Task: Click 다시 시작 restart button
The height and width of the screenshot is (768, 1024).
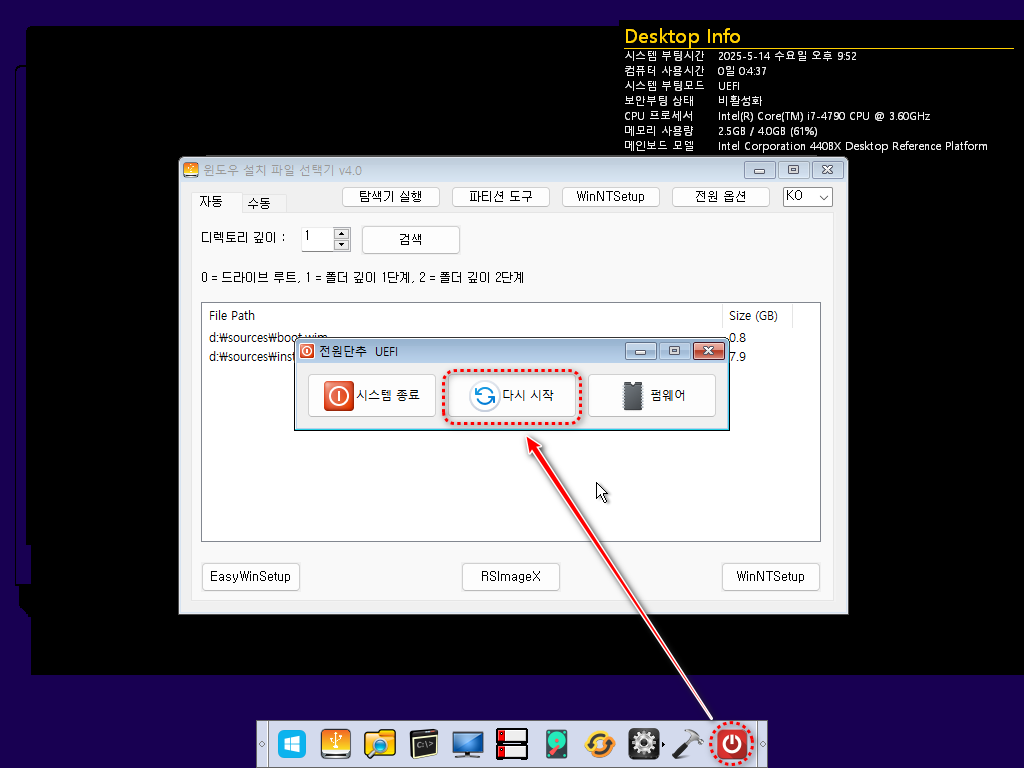Action: [511, 395]
